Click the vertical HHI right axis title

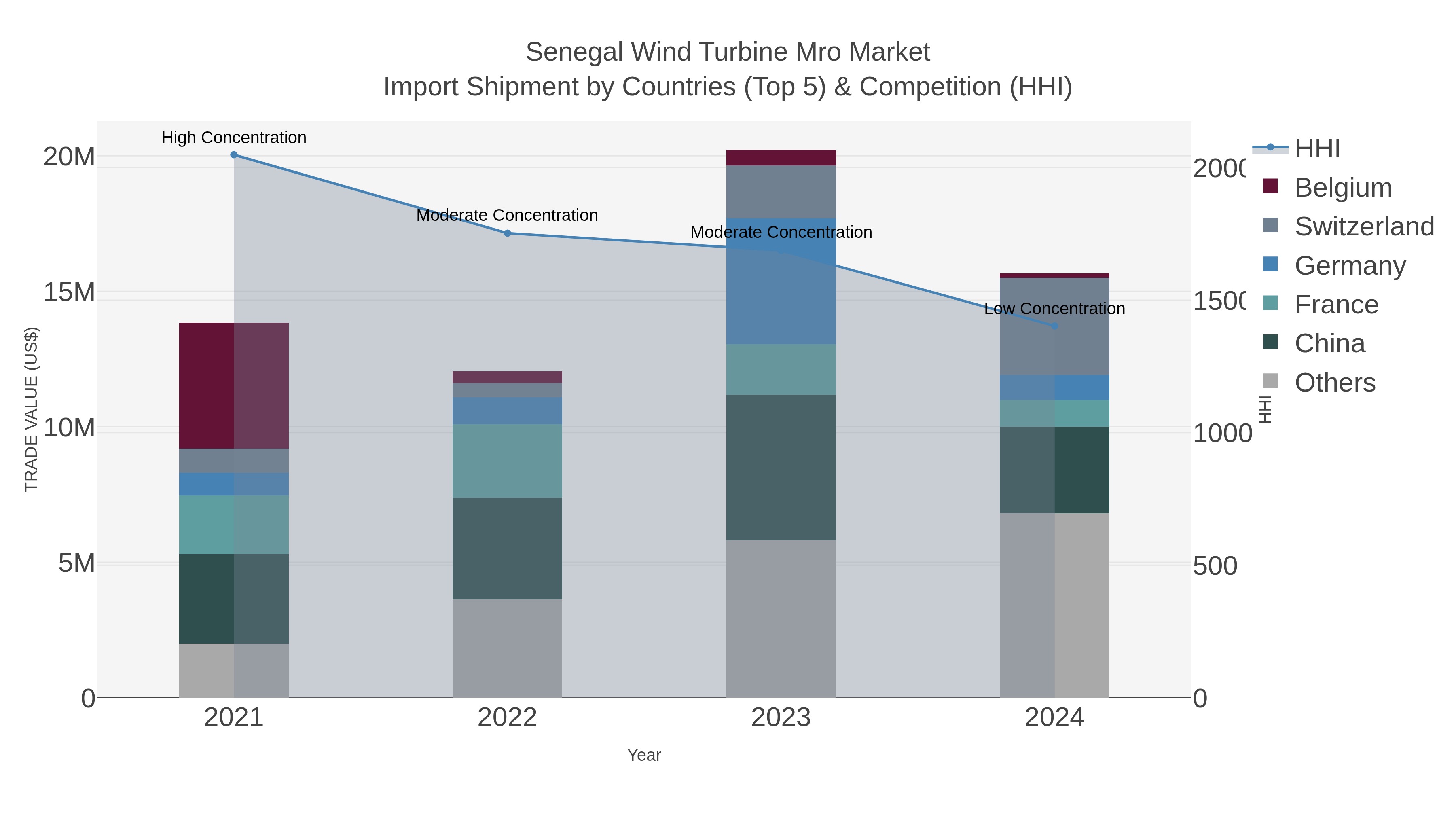1266,410
